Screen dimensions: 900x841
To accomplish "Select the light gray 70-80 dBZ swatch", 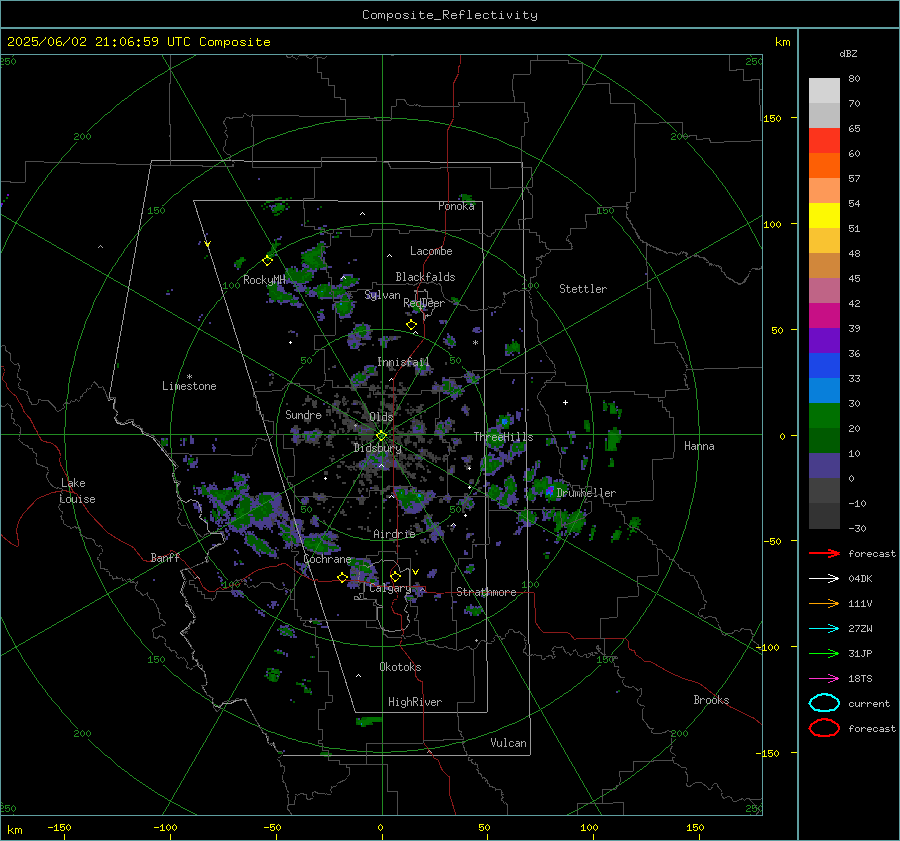I will tap(824, 90).
